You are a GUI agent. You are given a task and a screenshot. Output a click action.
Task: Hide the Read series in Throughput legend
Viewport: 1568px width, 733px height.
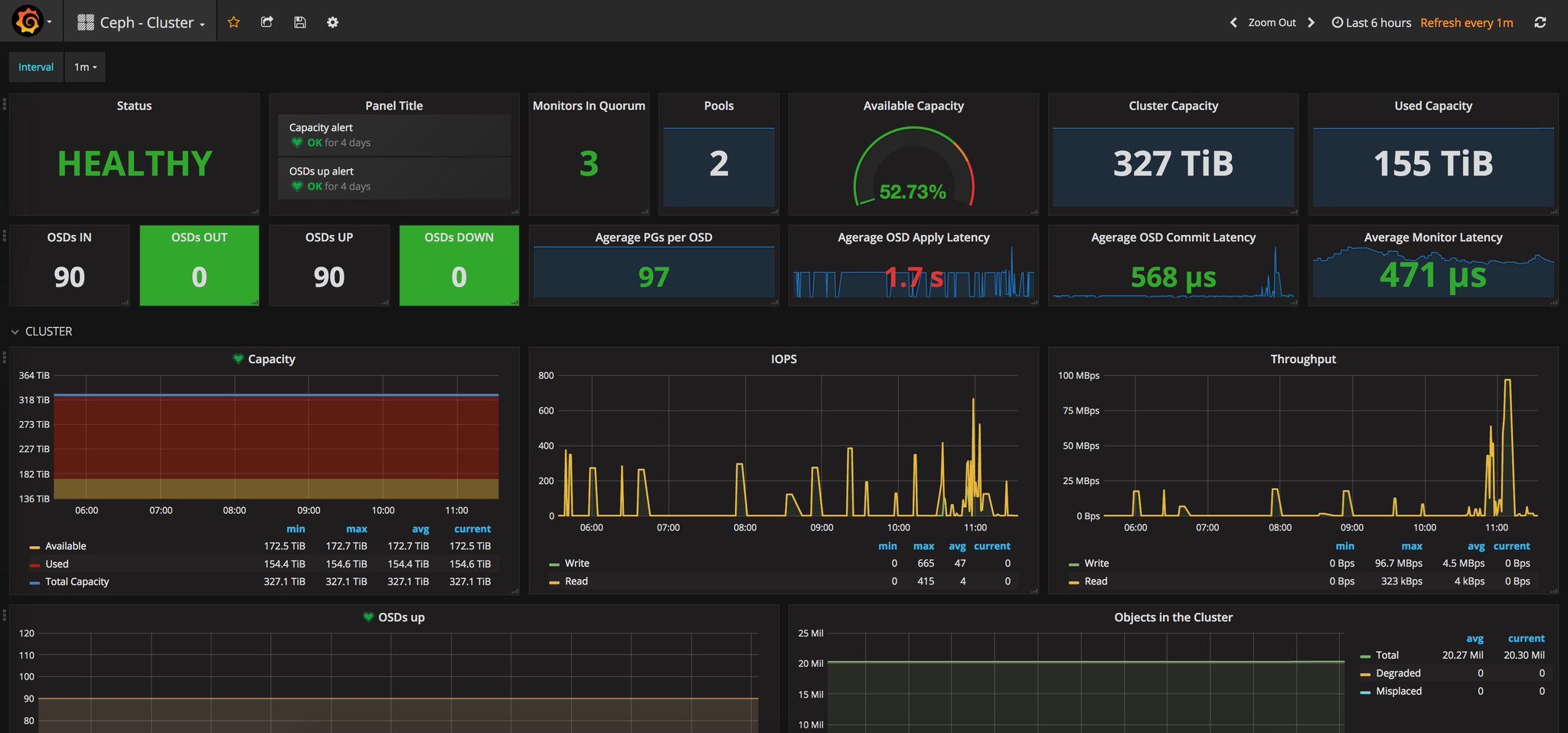(x=1095, y=581)
